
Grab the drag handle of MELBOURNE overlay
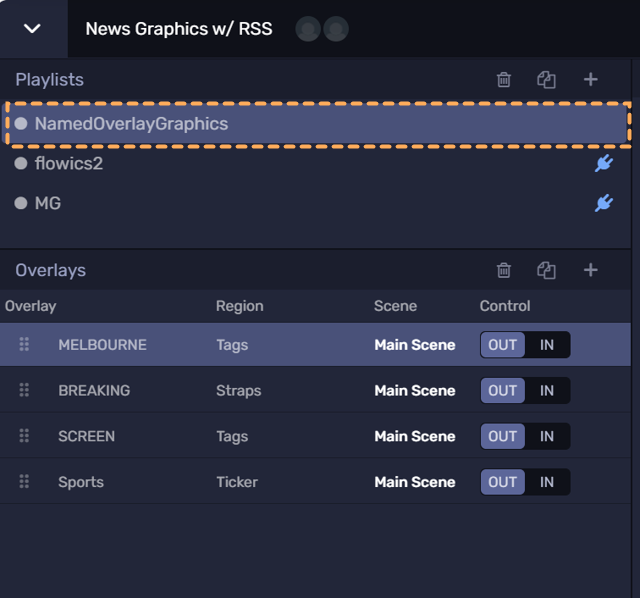click(24, 345)
